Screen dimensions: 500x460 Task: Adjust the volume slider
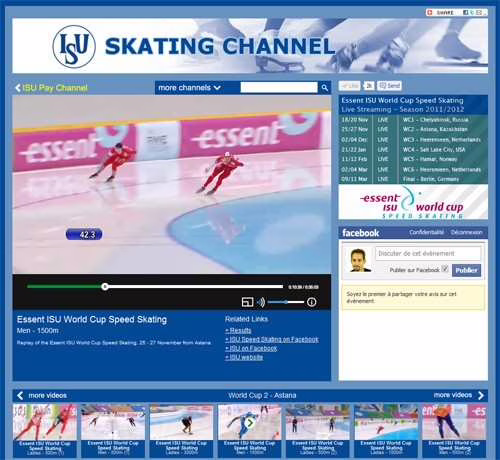[x=286, y=302]
